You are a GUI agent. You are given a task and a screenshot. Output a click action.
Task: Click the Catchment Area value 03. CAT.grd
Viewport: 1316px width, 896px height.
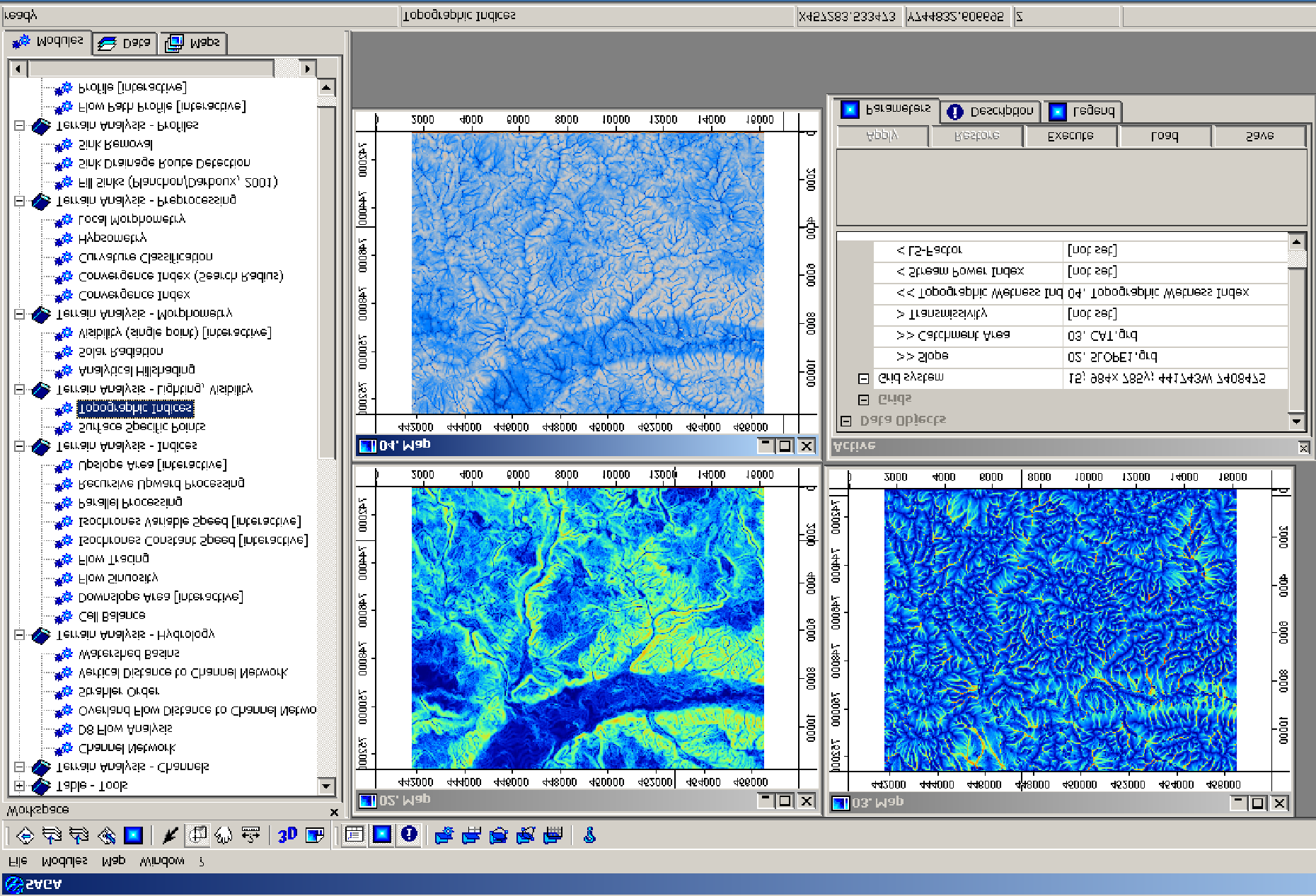1175,335
